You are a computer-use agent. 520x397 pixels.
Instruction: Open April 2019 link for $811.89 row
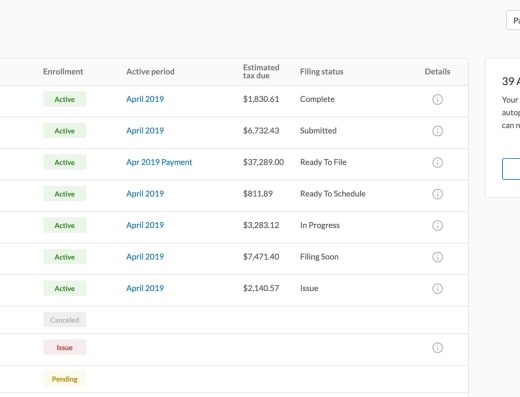(145, 194)
